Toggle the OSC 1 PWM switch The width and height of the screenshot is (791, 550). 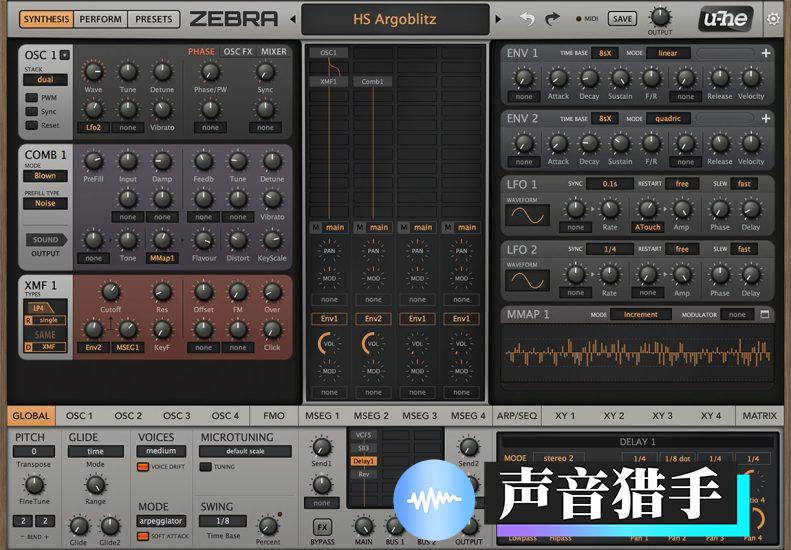(x=31, y=97)
